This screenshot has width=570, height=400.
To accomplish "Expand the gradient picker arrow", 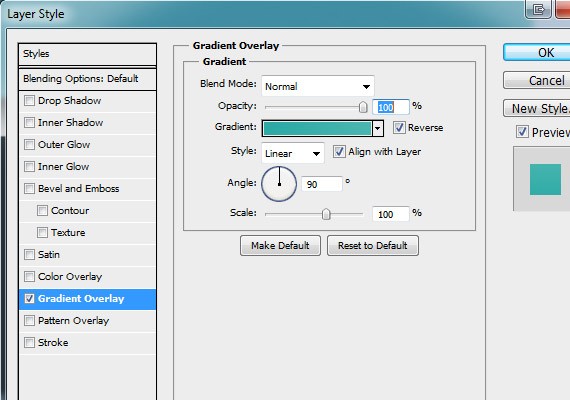I will [378, 128].
